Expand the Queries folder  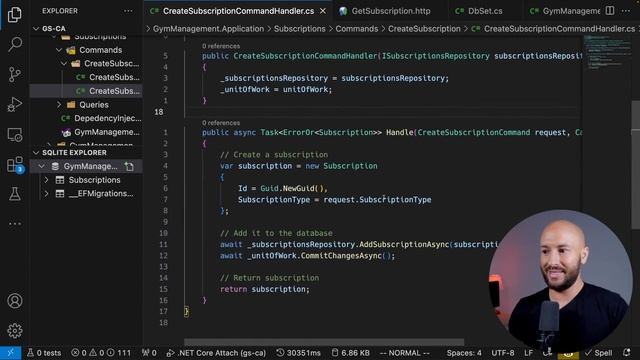tap(59, 104)
